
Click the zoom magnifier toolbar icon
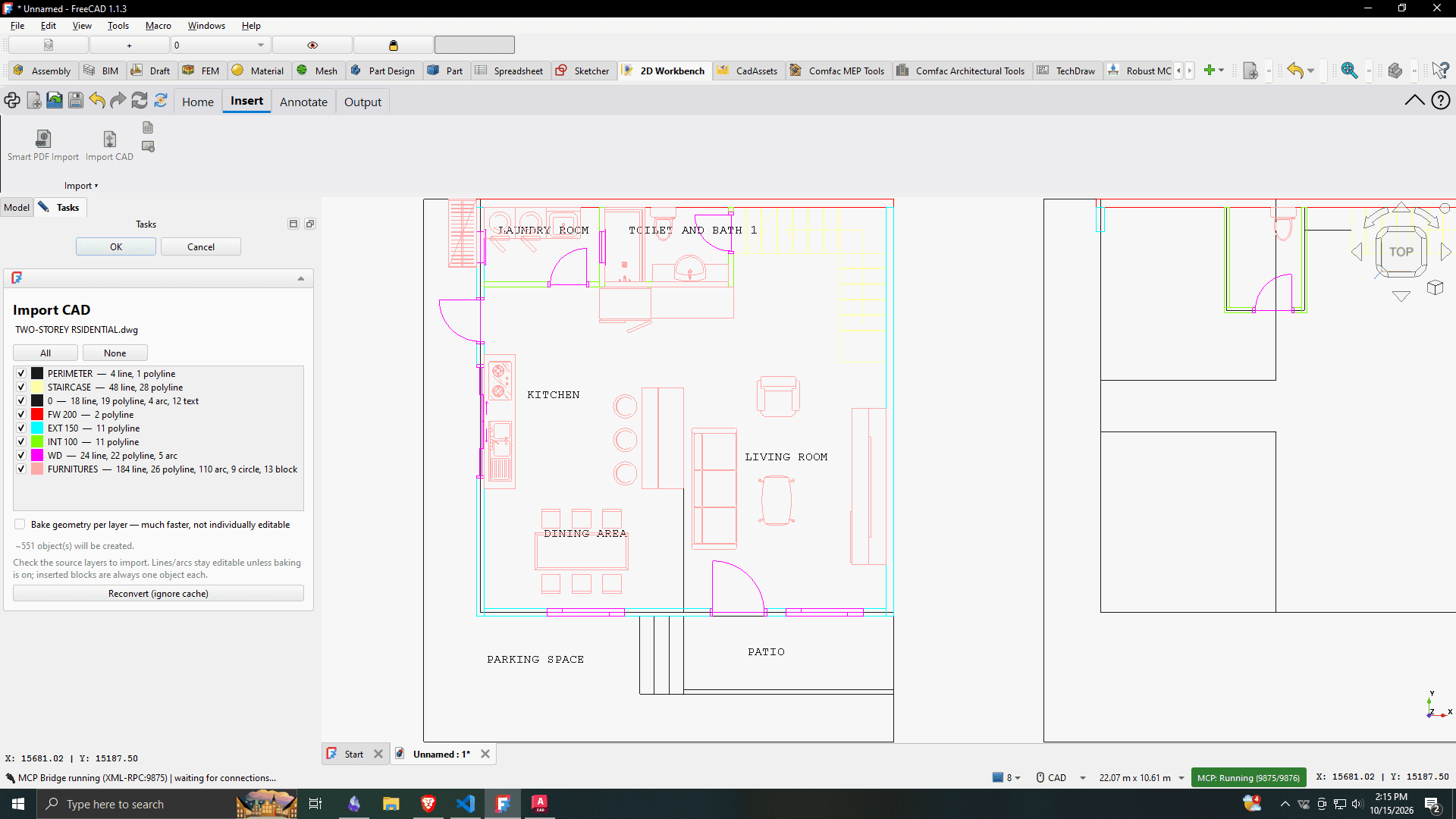(1349, 71)
